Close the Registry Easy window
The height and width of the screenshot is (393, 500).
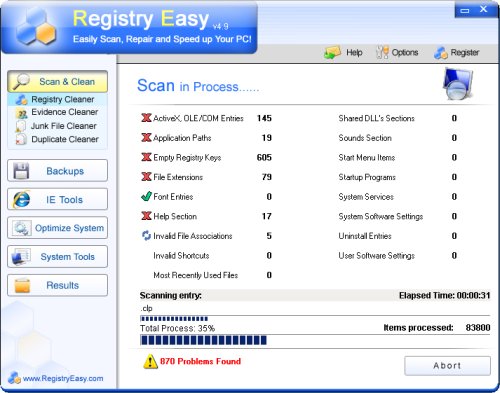coord(484,9)
